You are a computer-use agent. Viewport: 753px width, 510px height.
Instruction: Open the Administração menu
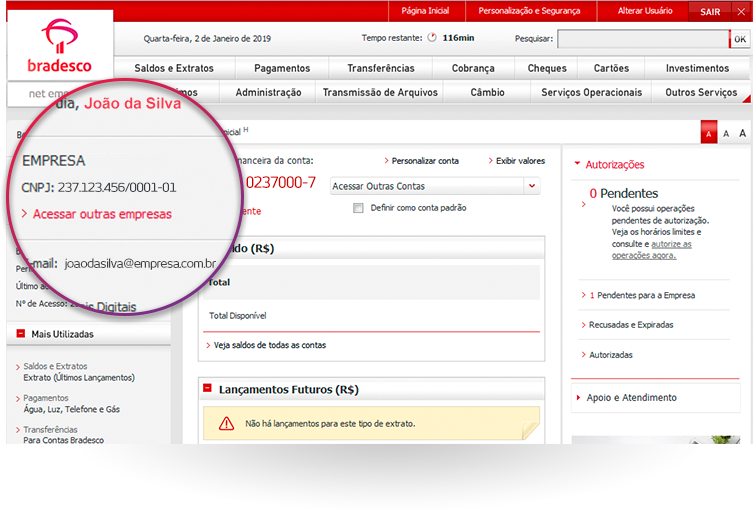(268, 92)
